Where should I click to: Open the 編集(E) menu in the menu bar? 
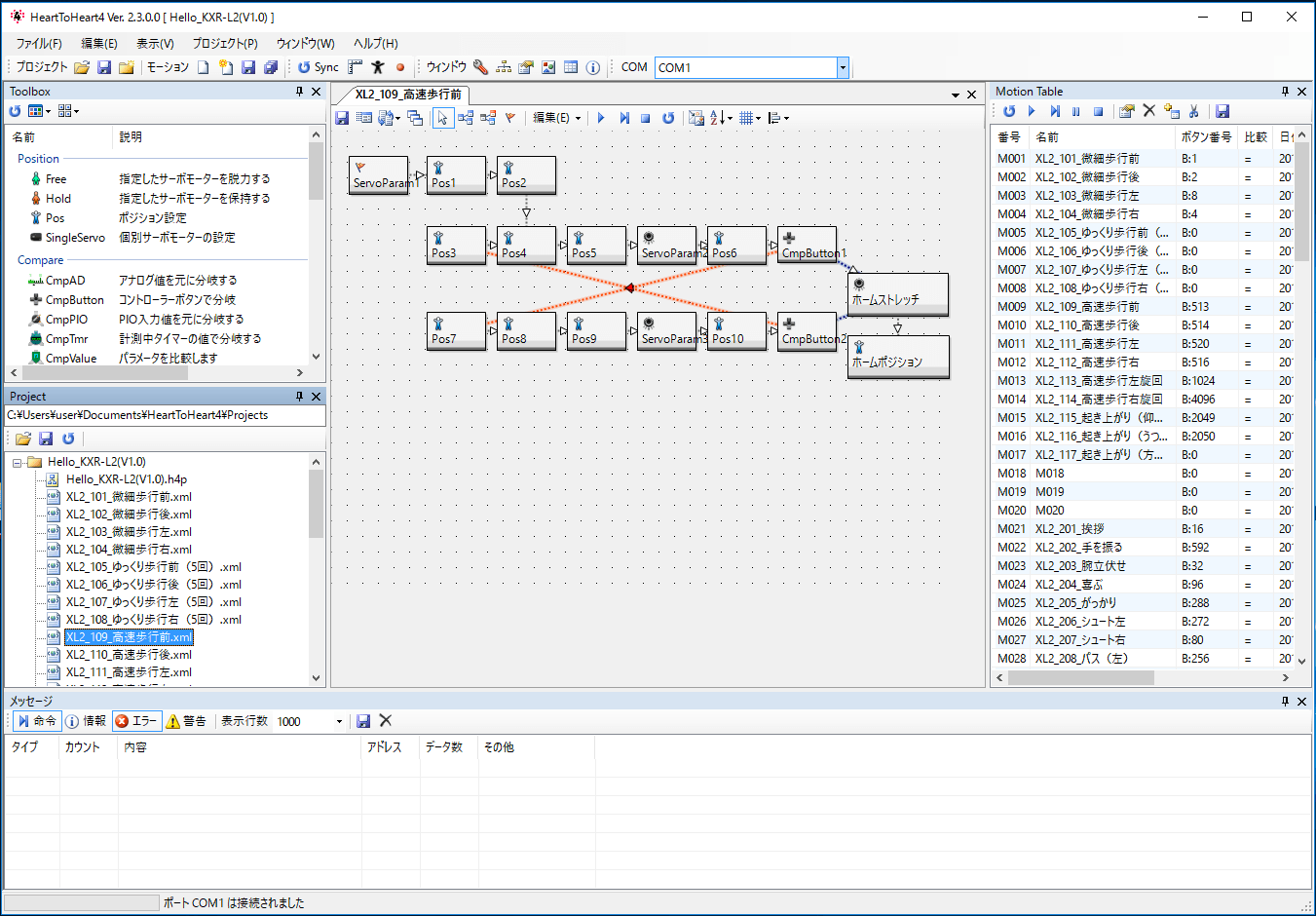pos(99,44)
